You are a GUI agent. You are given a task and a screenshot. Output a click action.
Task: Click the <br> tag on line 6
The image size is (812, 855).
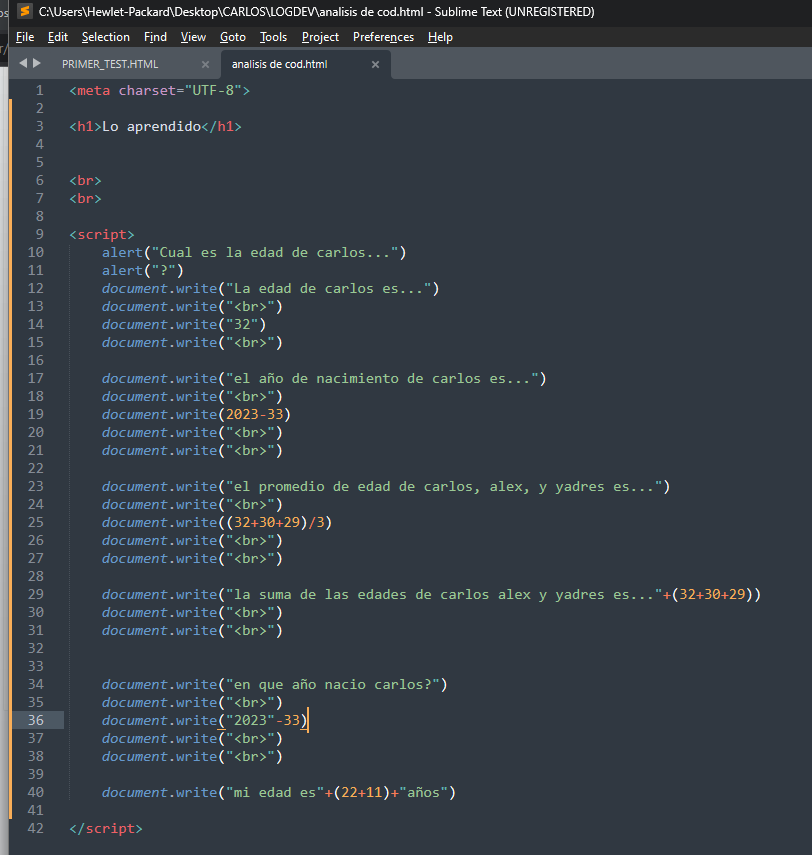86,180
